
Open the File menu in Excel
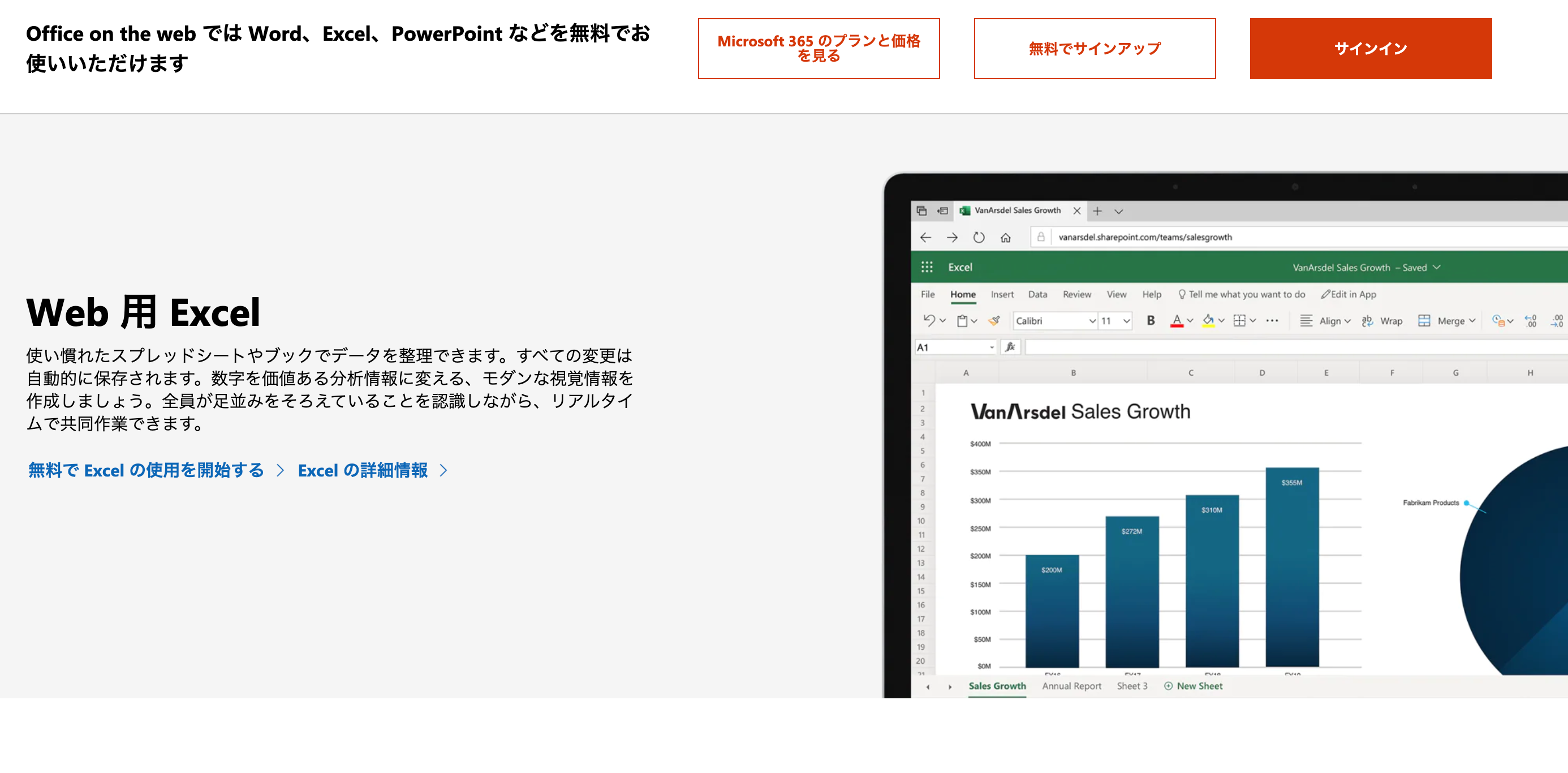(928, 294)
